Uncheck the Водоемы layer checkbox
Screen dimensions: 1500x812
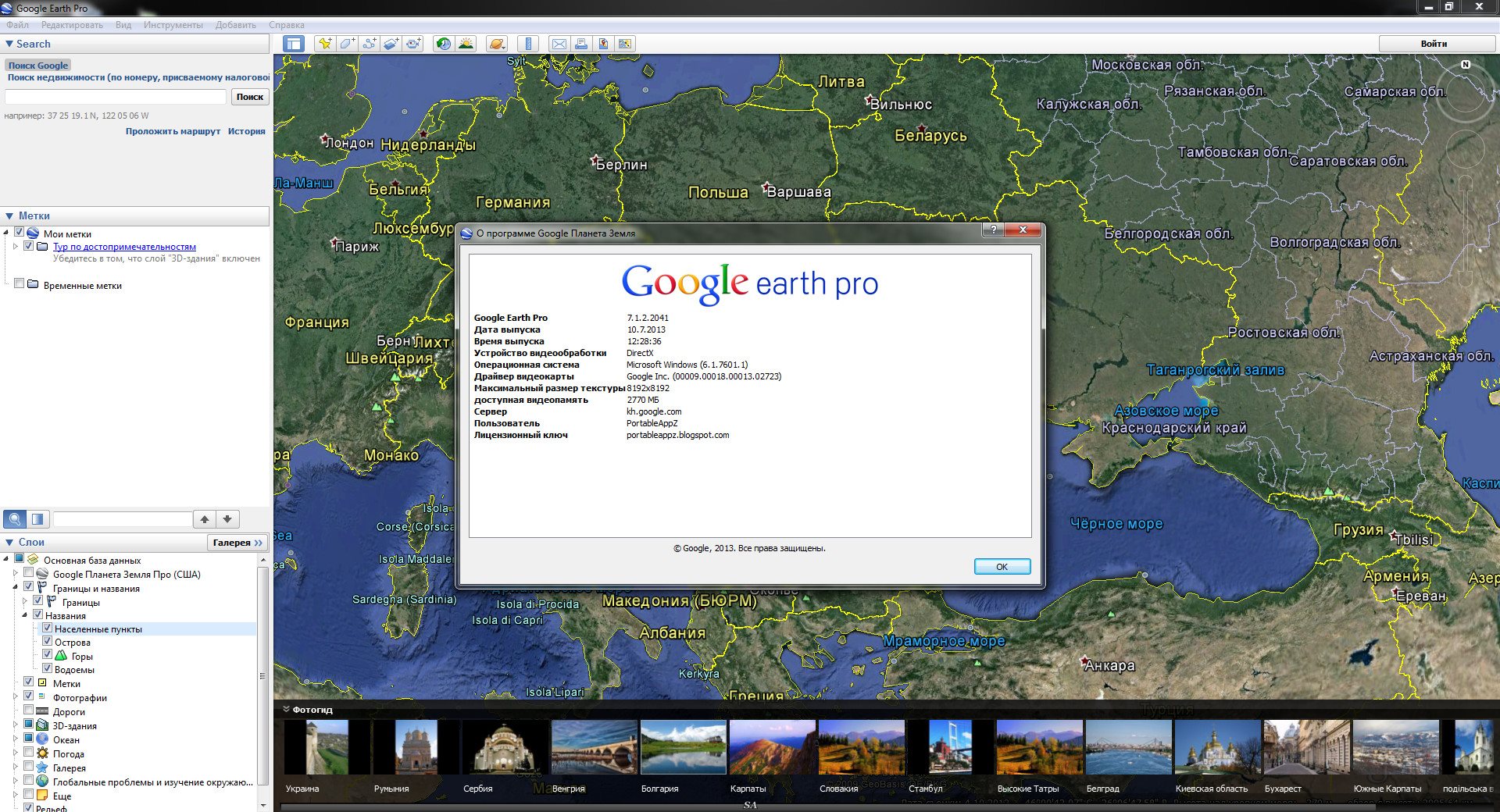point(48,668)
